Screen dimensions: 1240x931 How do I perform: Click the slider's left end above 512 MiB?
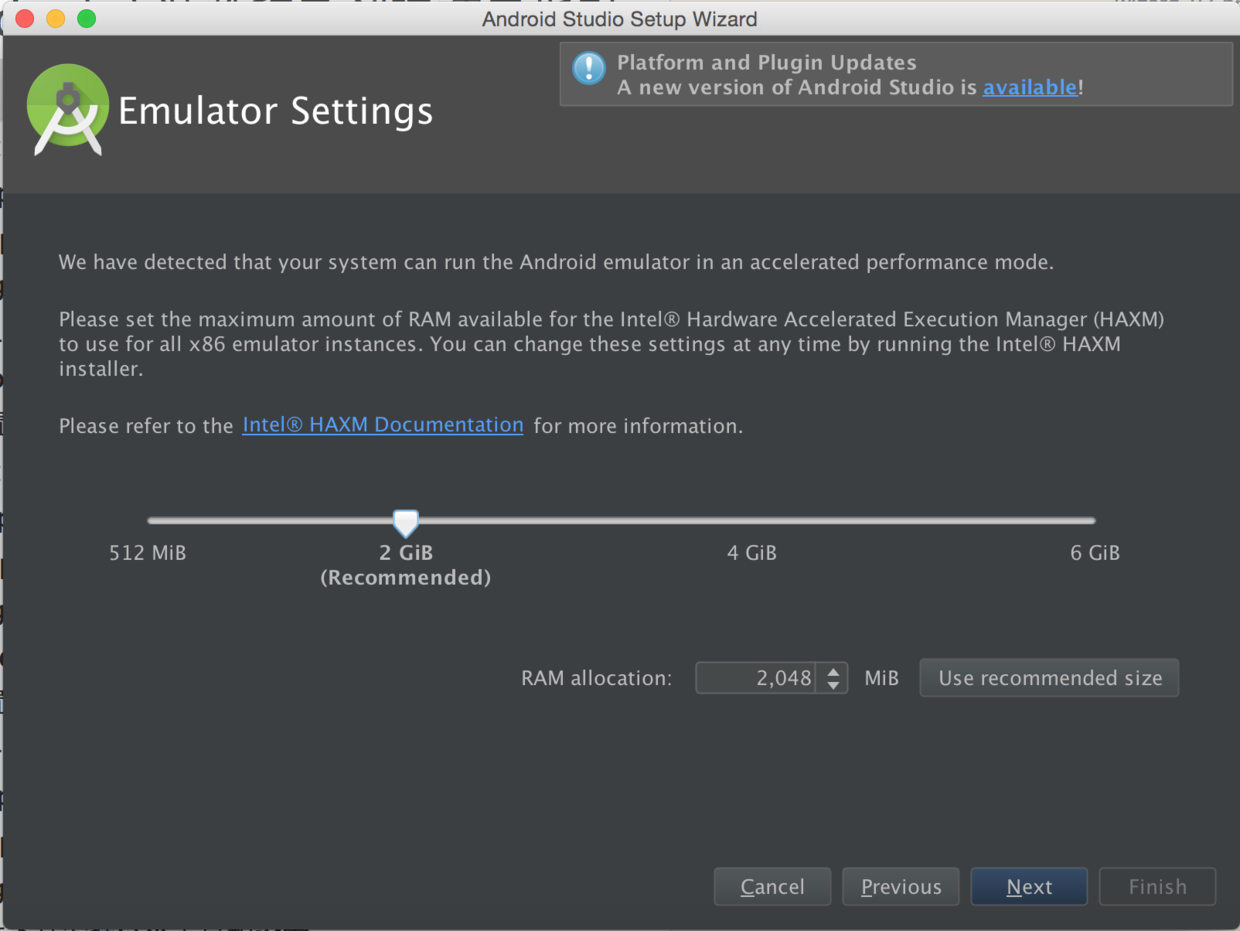(x=151, y=521)
